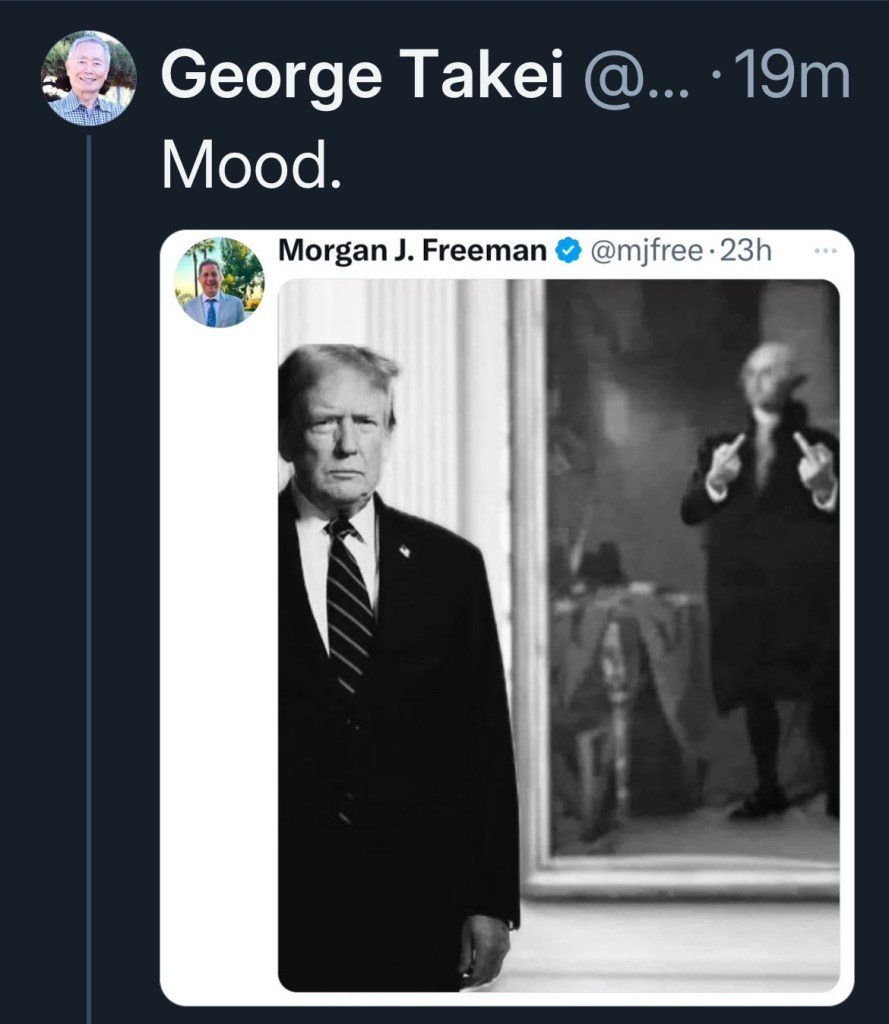Open the @mjfree handle link

(647, 251)
